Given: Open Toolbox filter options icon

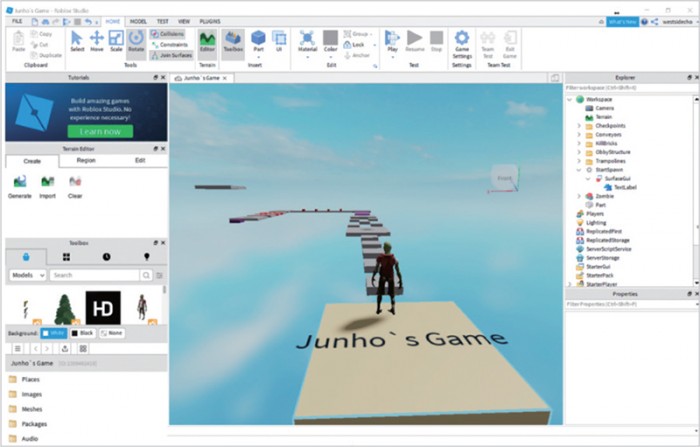Looking at the screenshot, I should [x=159, y=276].
